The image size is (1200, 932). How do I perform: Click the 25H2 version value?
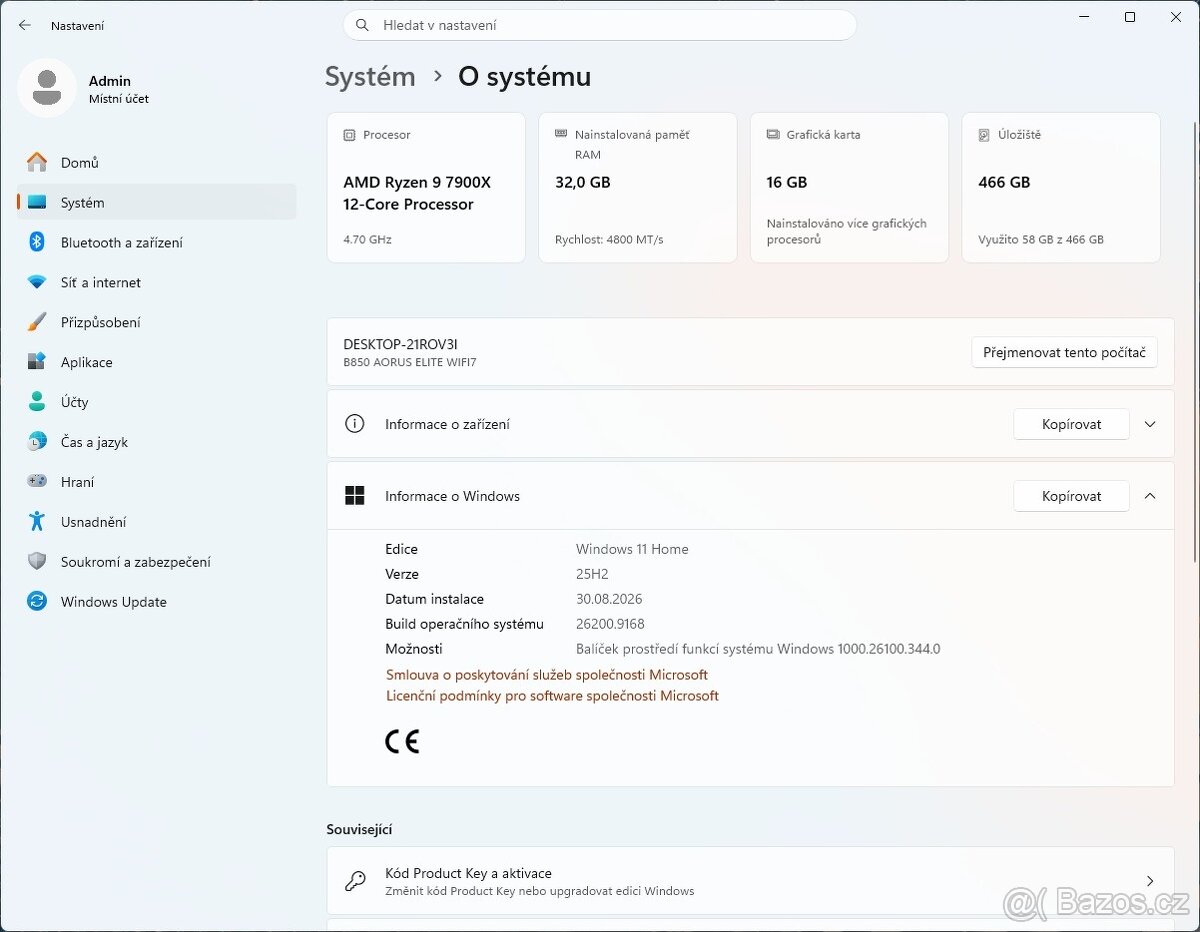592,574
